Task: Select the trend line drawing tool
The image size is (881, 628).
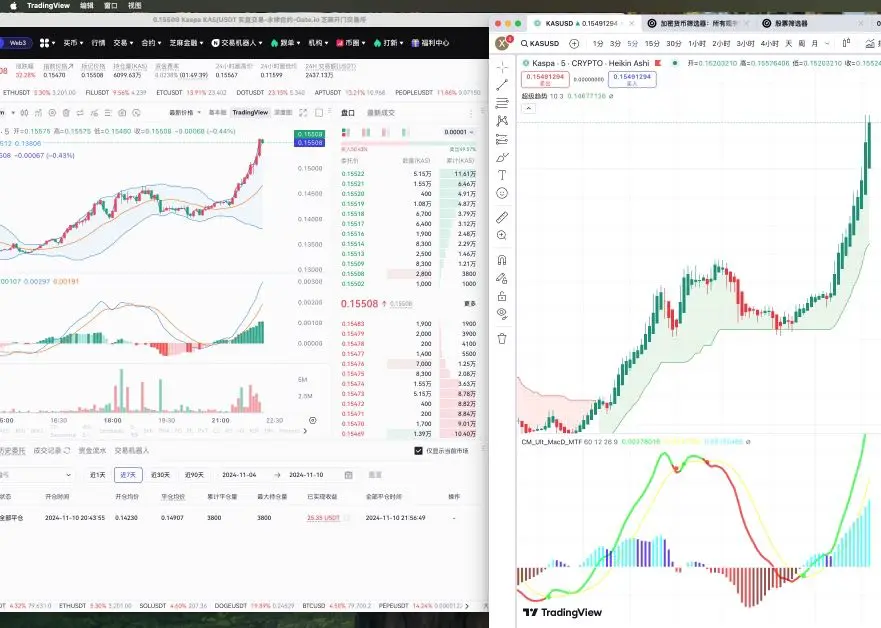Action: click(x=502, y=85)
